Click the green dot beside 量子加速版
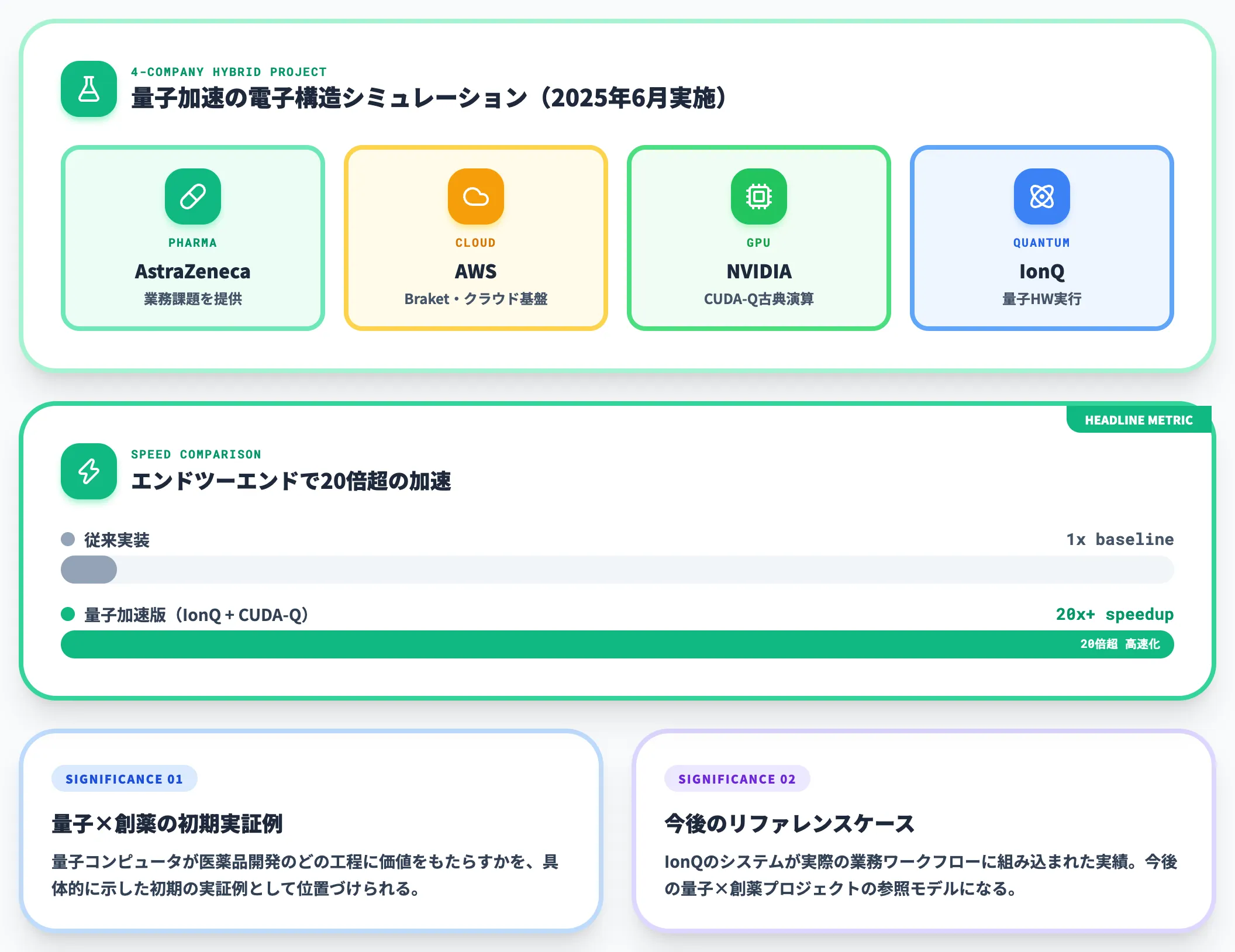The width and height of the screenshot is (1235, 952). pos(68,614)
